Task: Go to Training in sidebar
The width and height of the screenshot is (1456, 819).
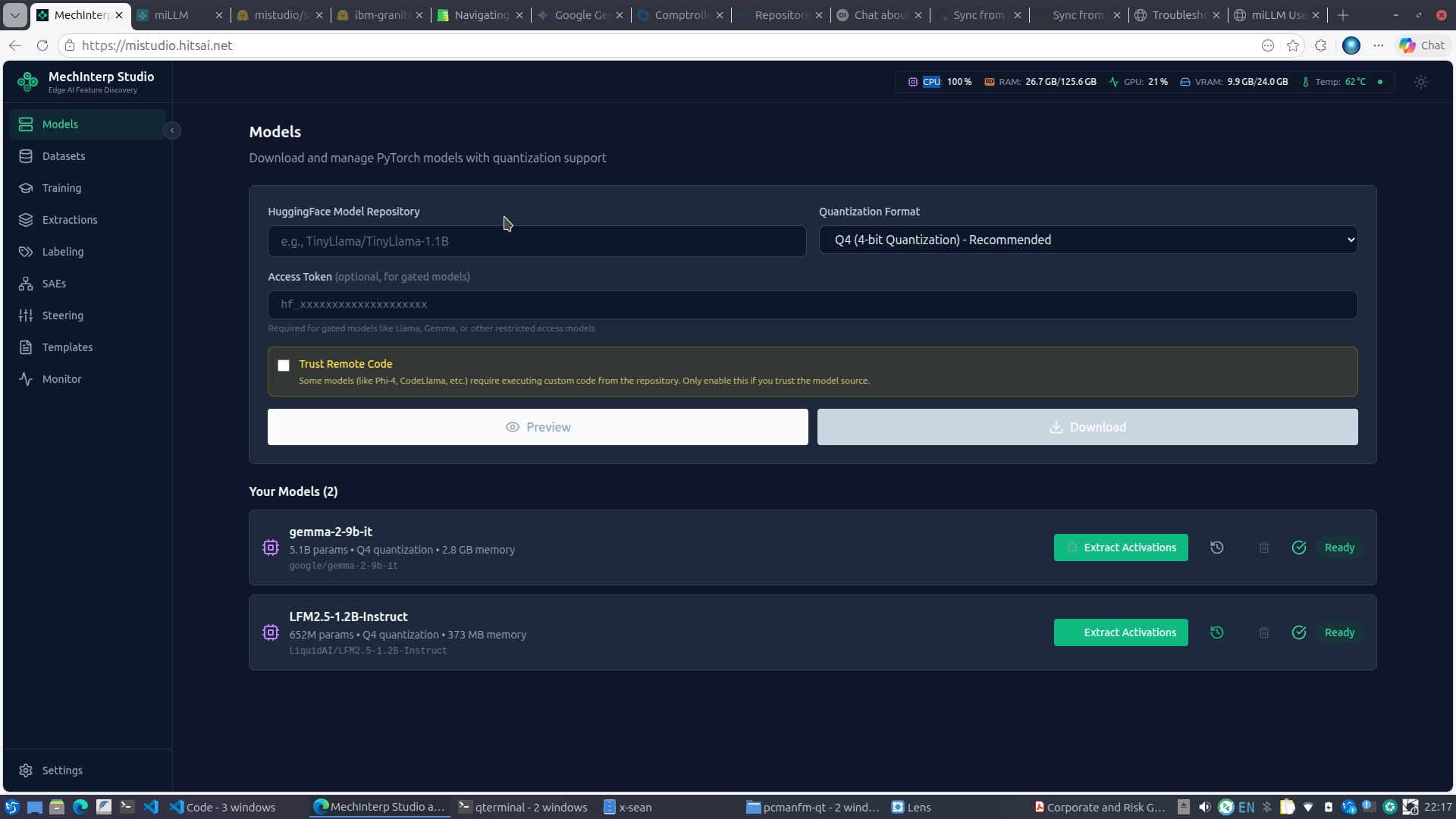Action: point(88,188)
